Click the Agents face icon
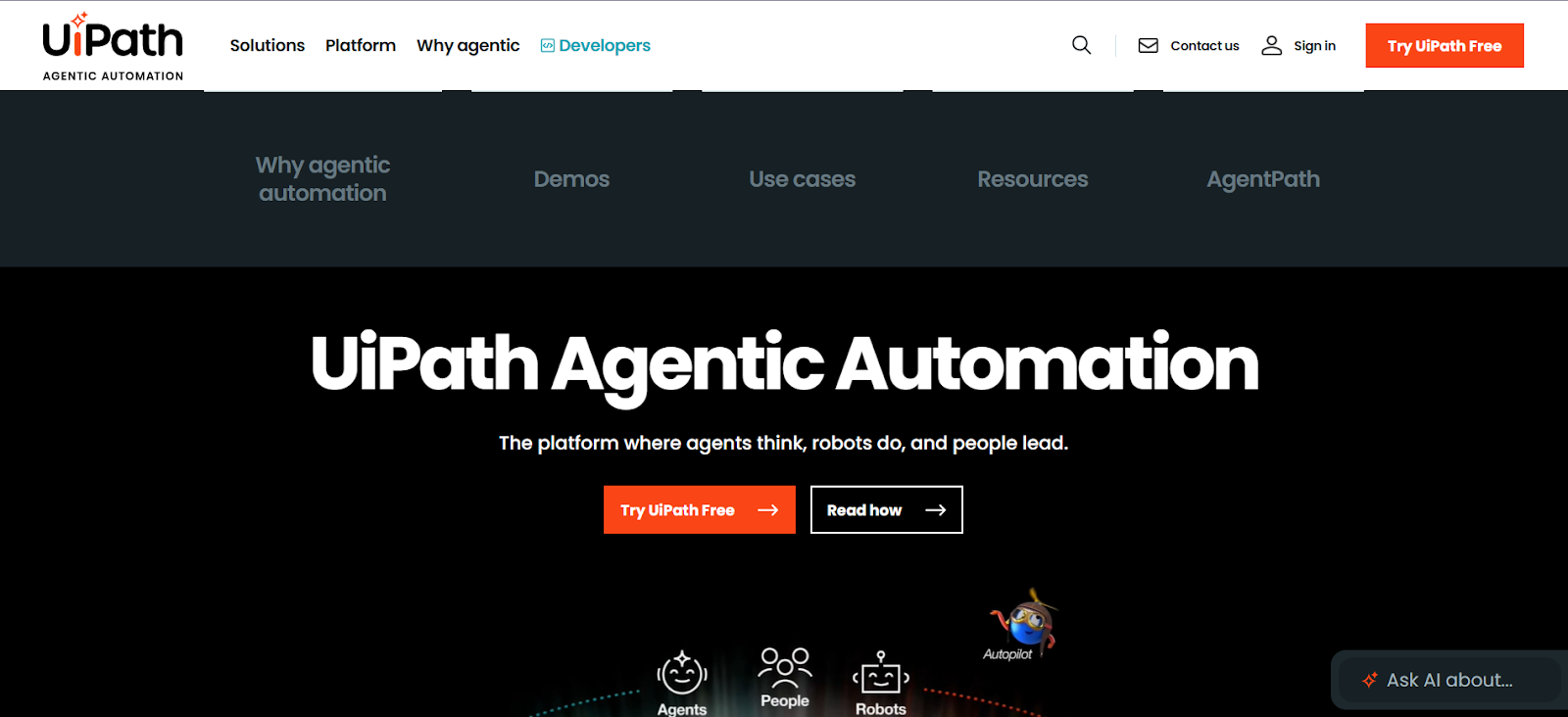Viewport: 1568px width, 717px height. [682, 674]
